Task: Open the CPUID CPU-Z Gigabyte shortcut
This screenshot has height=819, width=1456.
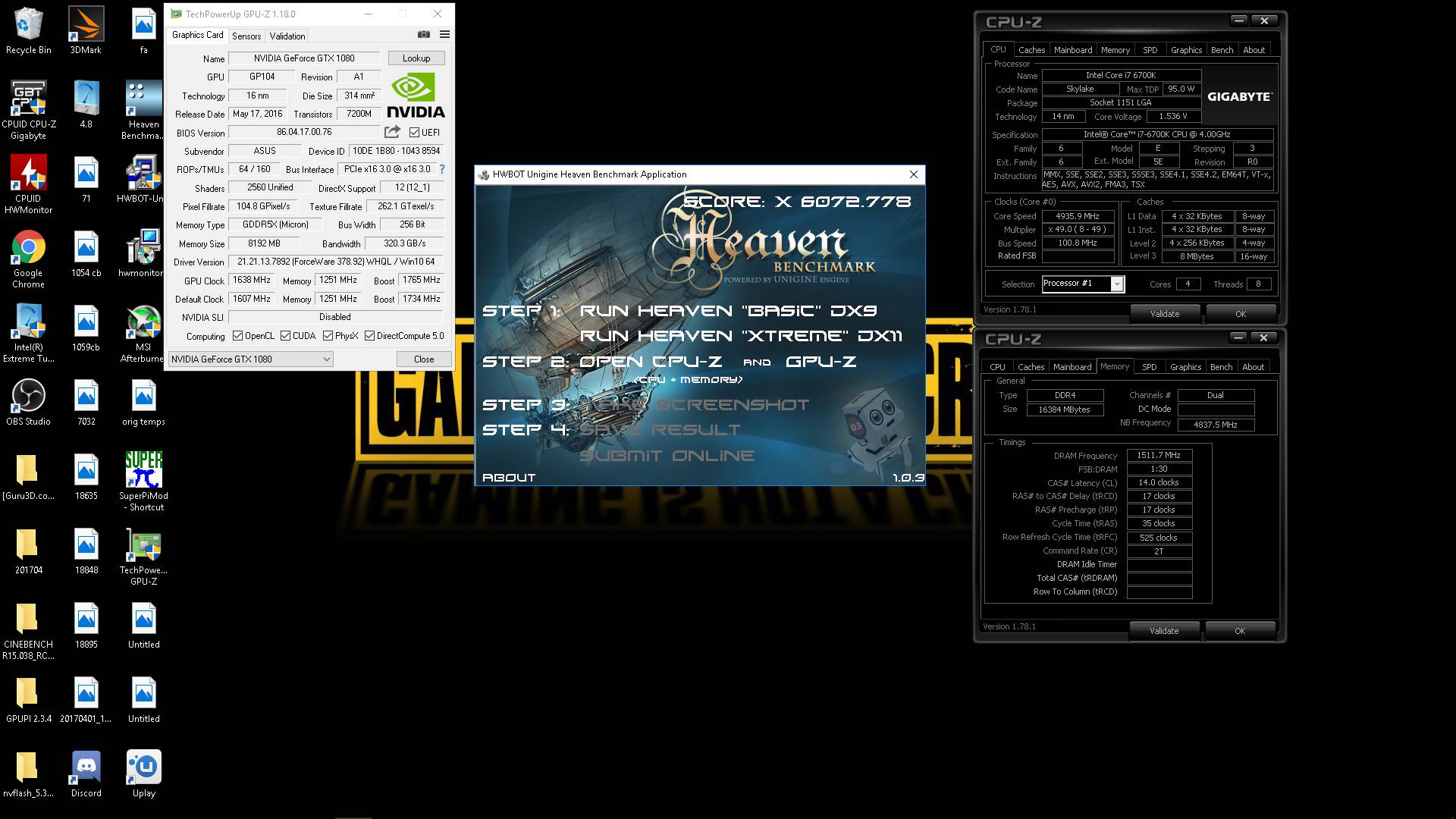Action: point(29,110)
